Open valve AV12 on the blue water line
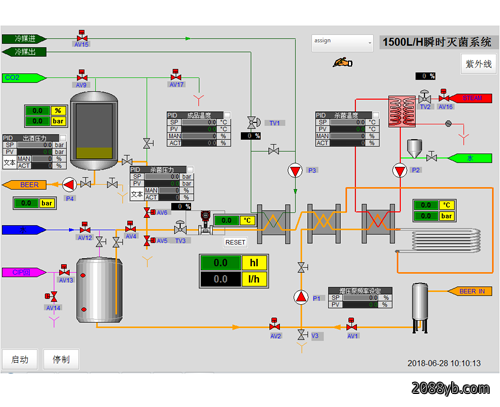The width and height of the screenshot is (500, 407). [85, 227]
